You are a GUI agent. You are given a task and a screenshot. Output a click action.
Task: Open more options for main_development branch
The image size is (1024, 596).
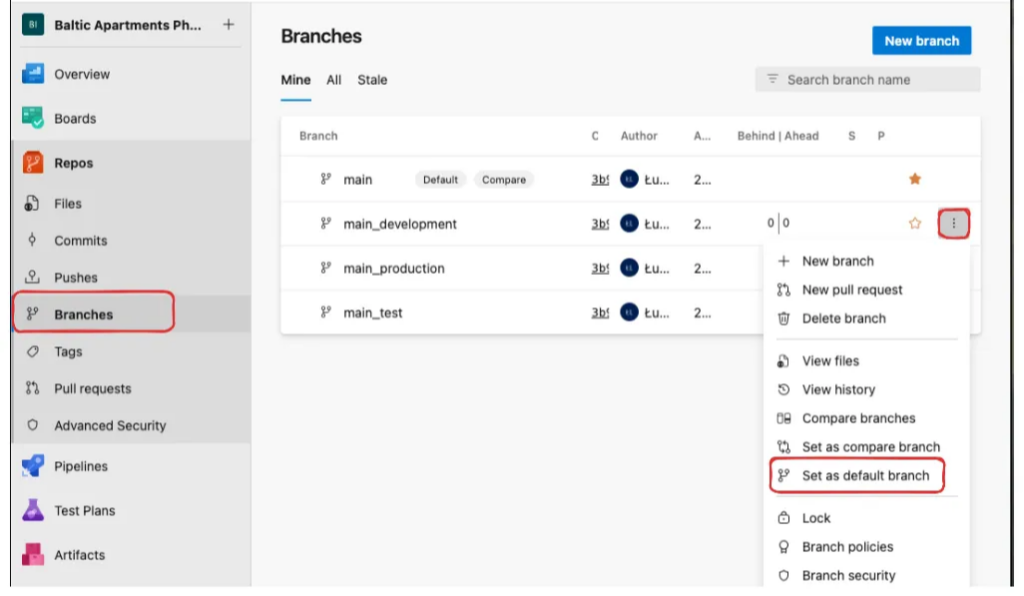click(x=953, y=224)
